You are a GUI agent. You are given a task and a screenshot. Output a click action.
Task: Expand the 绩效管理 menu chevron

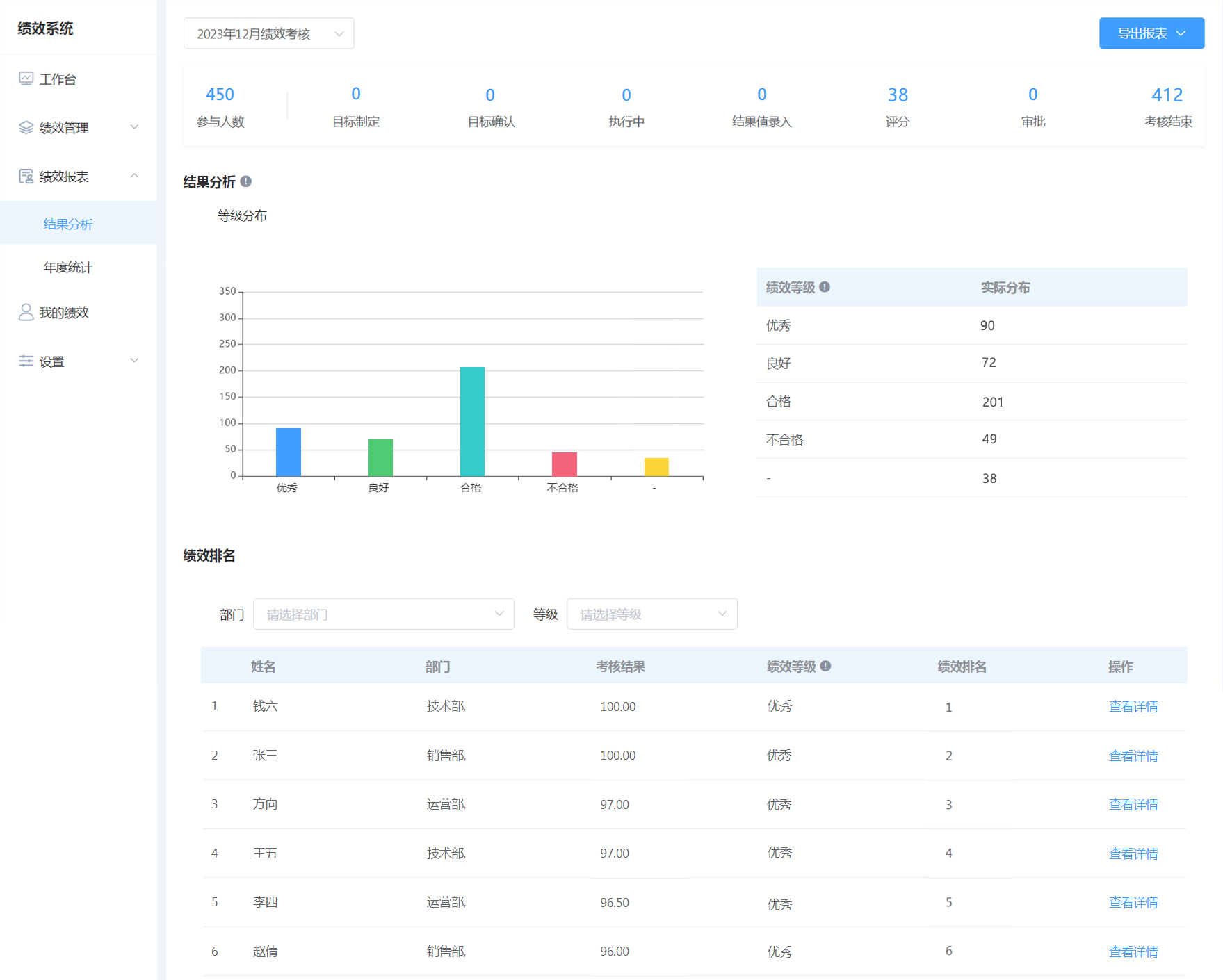(x=134, y=127)
